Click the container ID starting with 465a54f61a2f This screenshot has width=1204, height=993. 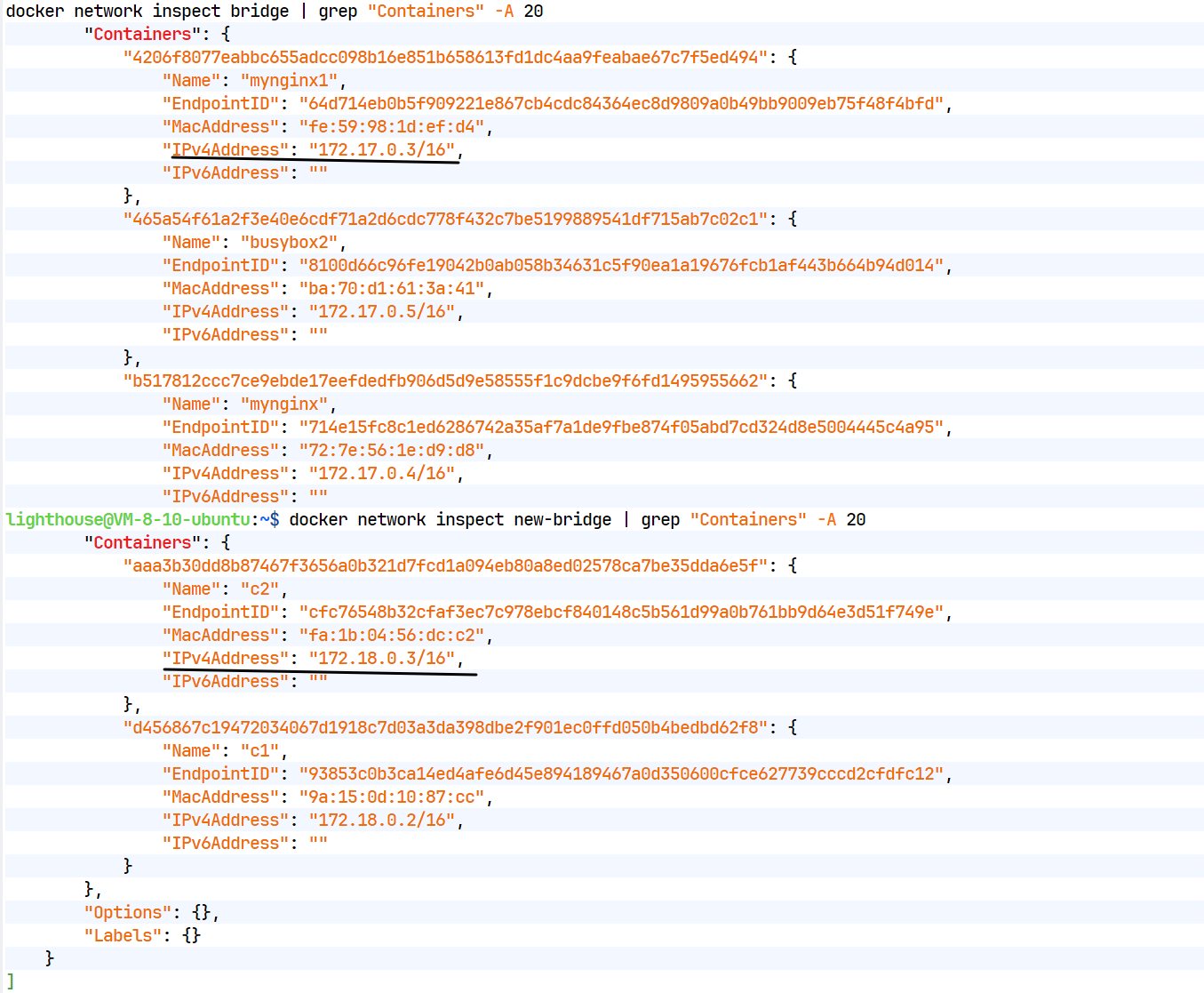(x=445, y=220)
